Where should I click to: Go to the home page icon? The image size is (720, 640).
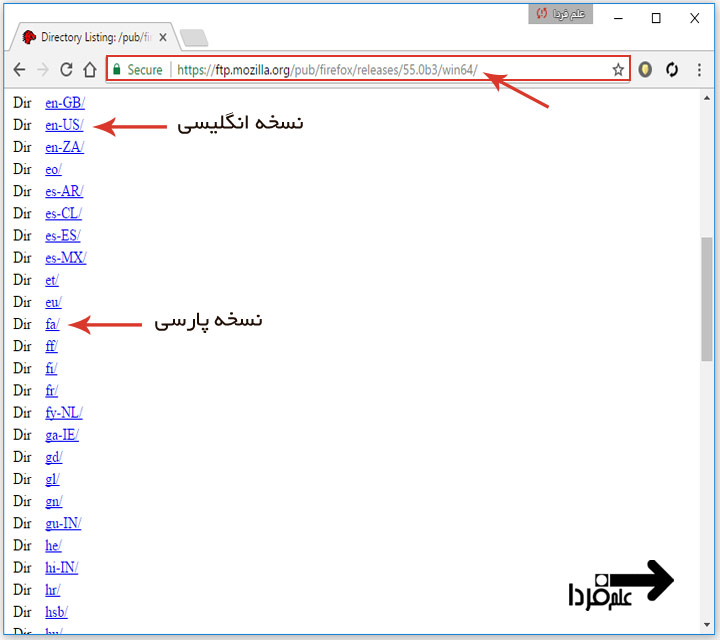click(x=90, y=70)
